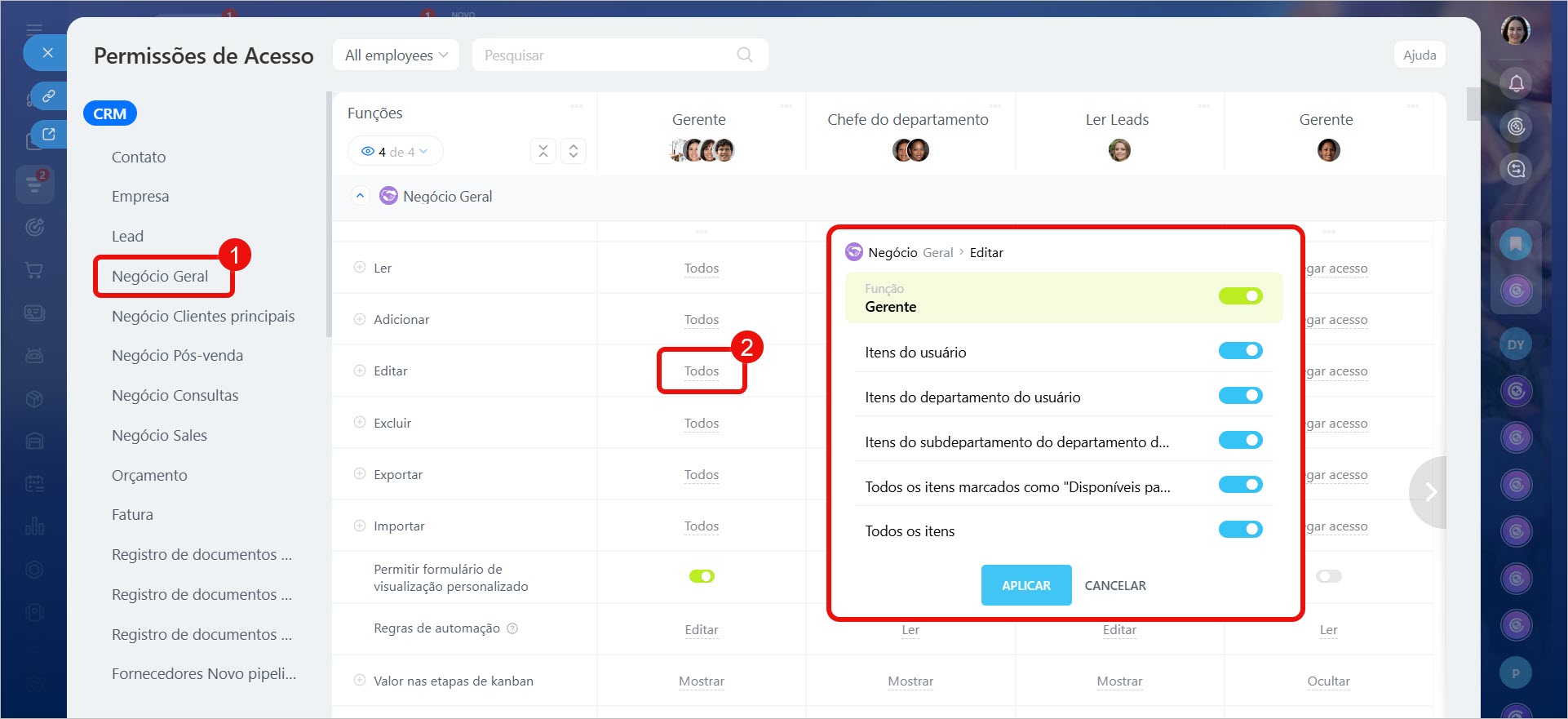
Task: Turn off Todos os itens switch
Action: pos(1240,530)
